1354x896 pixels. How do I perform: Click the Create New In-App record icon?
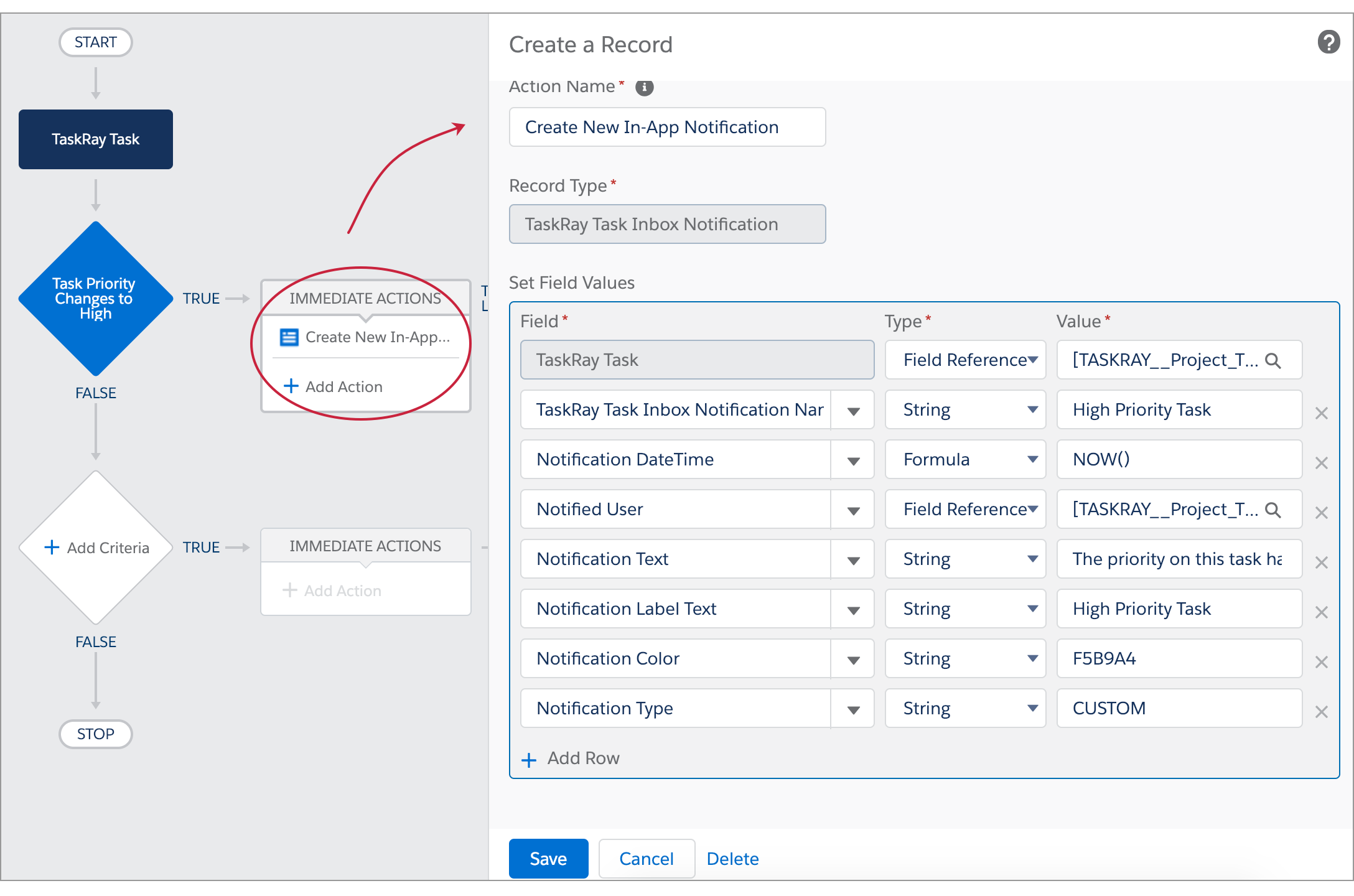(x=289, y=337)
